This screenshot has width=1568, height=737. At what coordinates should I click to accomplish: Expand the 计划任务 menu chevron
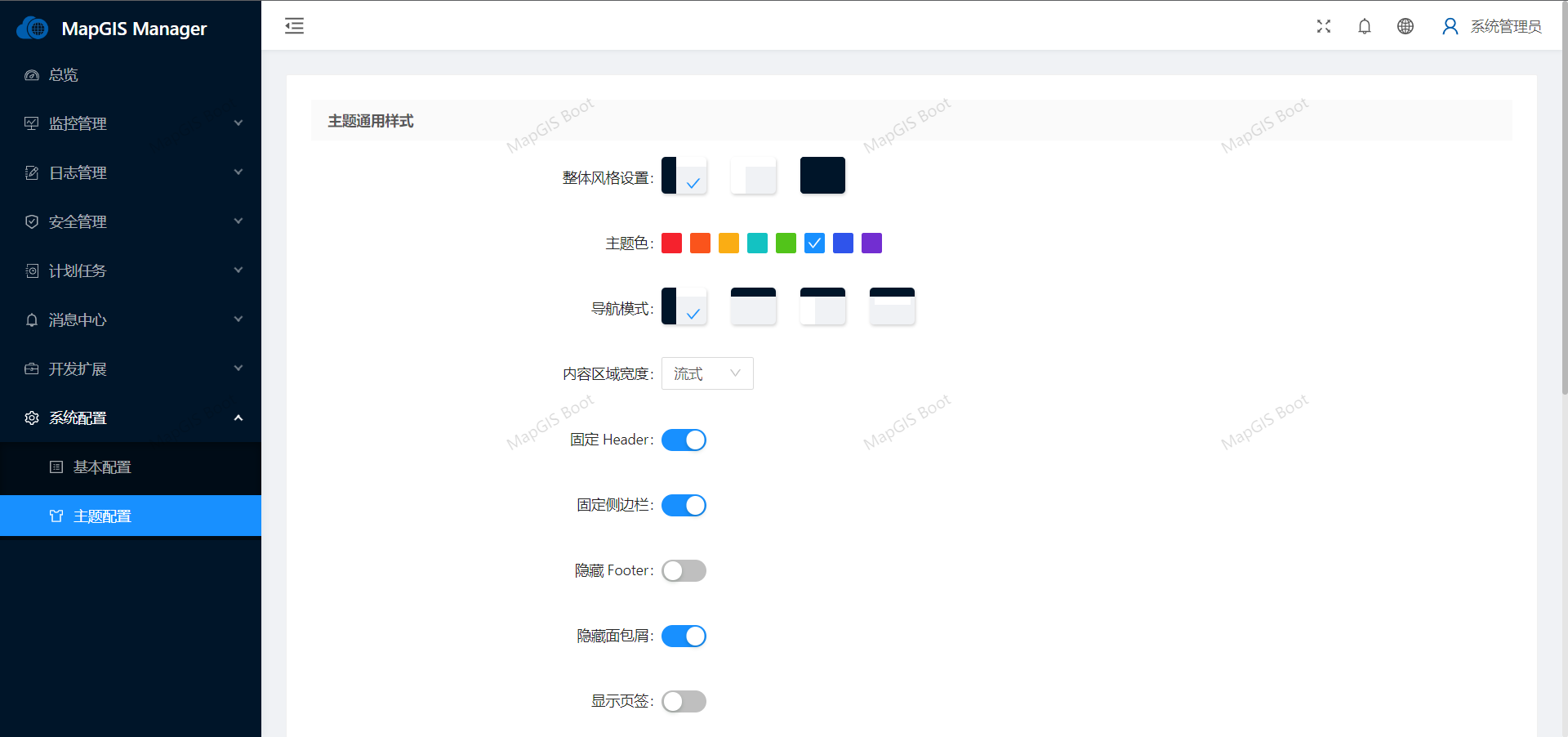(238, 270)
